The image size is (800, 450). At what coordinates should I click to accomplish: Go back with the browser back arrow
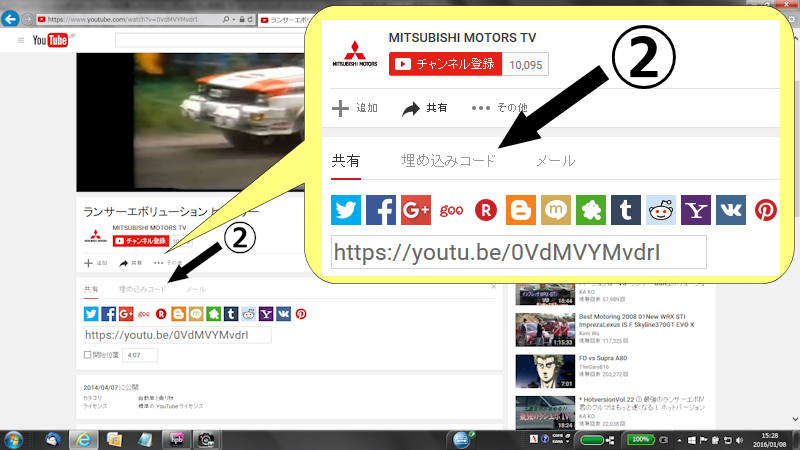pyautogui.click(x=10, y=19)
